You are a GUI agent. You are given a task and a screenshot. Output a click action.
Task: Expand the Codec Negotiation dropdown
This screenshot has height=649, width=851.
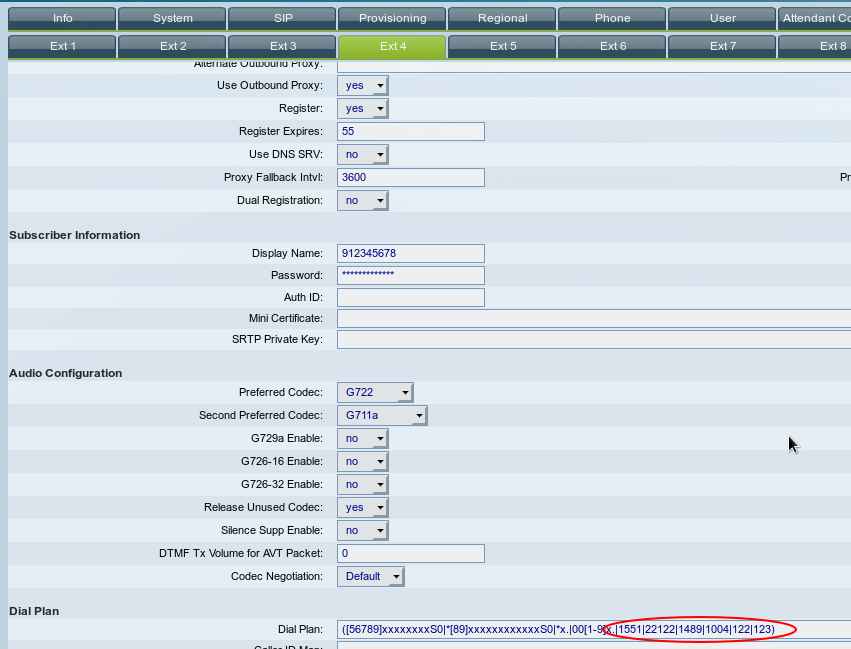372,576
